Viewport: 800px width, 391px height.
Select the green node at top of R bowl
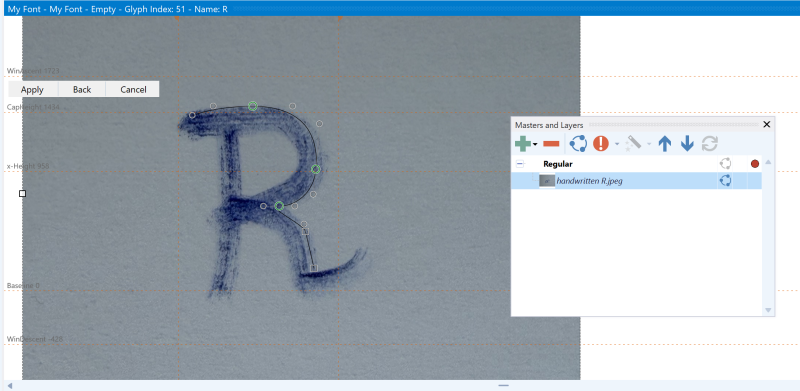point(253,106)
